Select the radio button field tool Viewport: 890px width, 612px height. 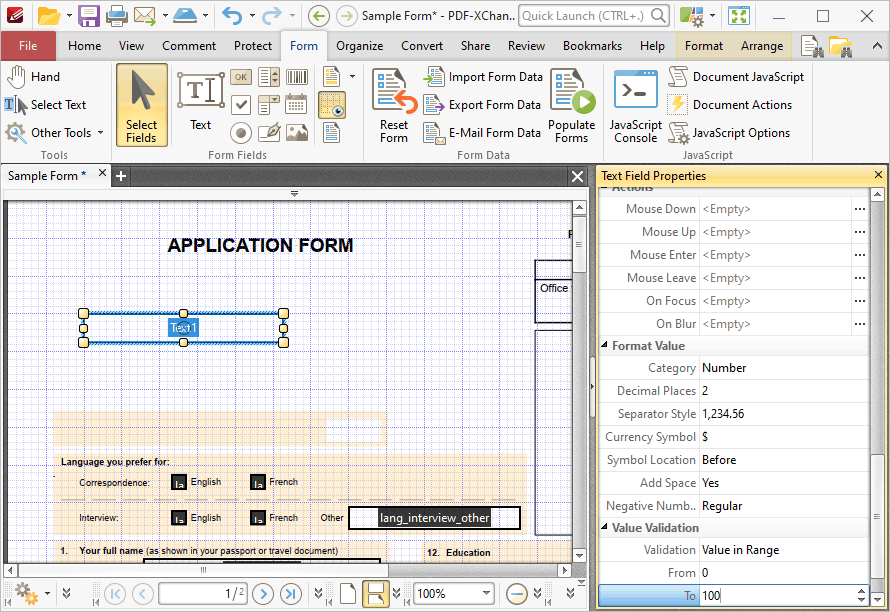coord(241,133)
